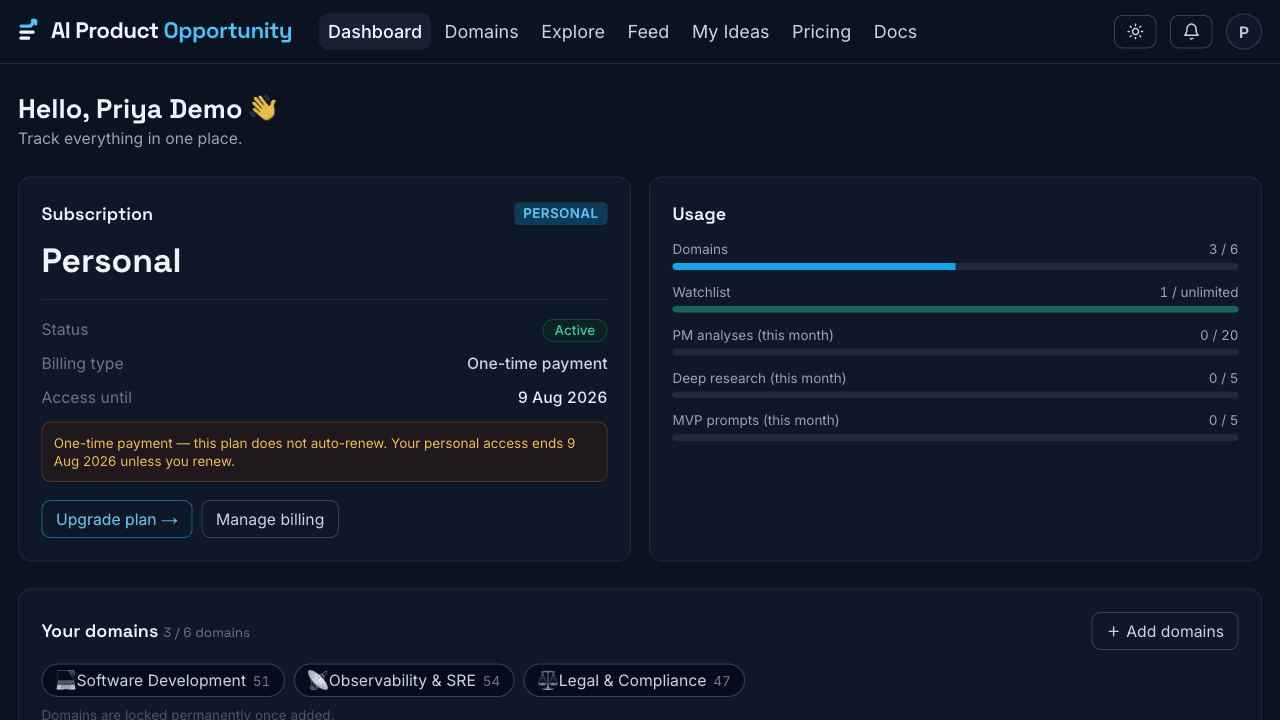This screenshot has height=720, width=1280.
Task: Open My Ideas in the navigation
Action: 730,32
